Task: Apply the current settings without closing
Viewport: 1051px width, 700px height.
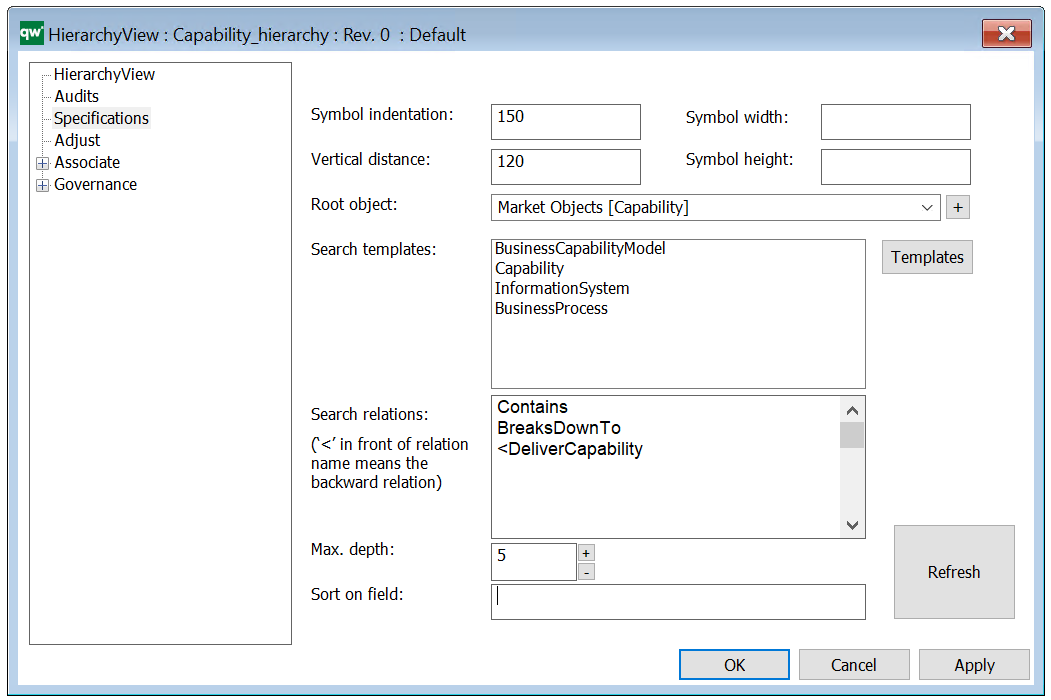Action: pos(973,664)
